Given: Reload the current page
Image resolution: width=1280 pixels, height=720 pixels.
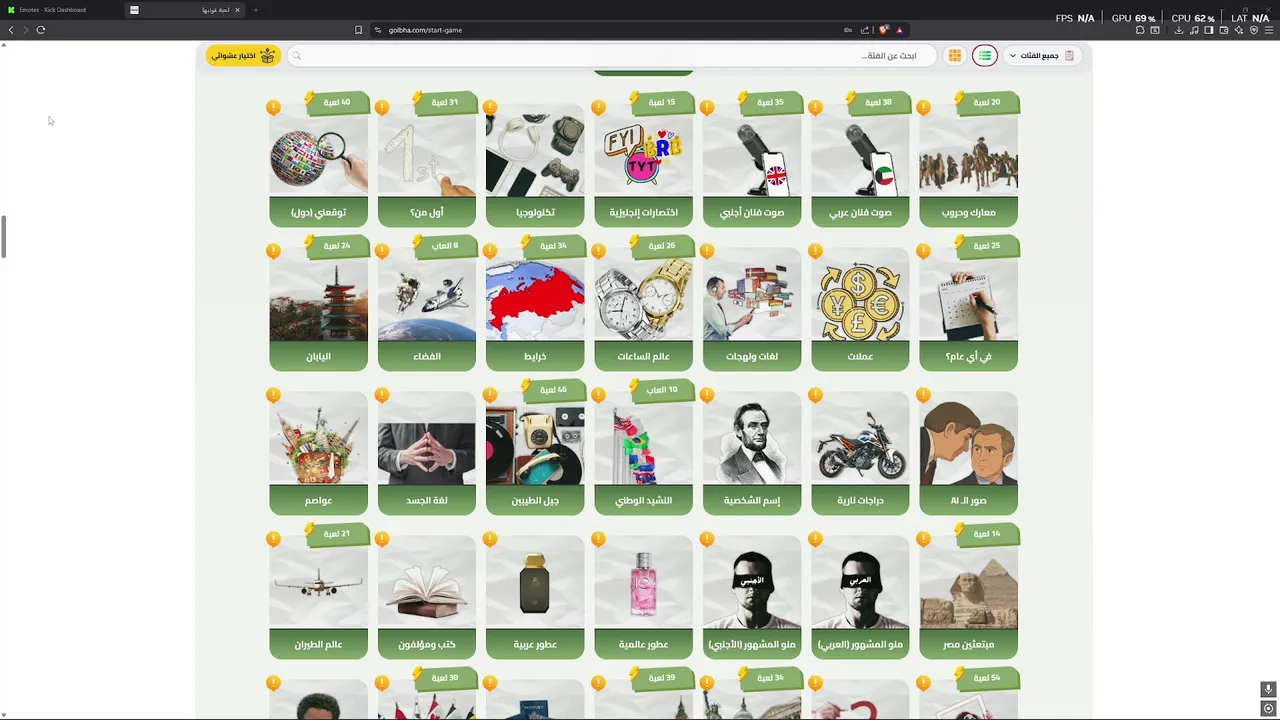Looking at the screenshot, I should pyautogui.click(x=41, y=30).
